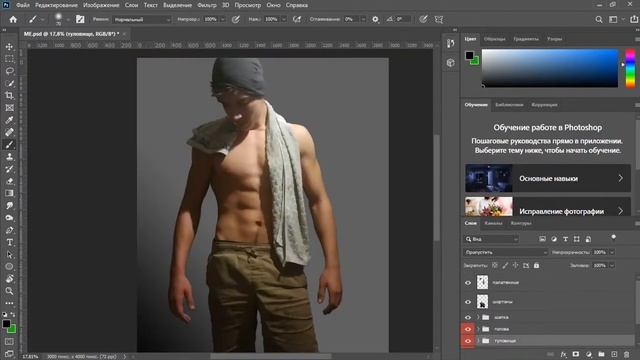This screenshot has height=360, width=640.
Task: Hide the second layer via eye icon
Action: point(468,302)
